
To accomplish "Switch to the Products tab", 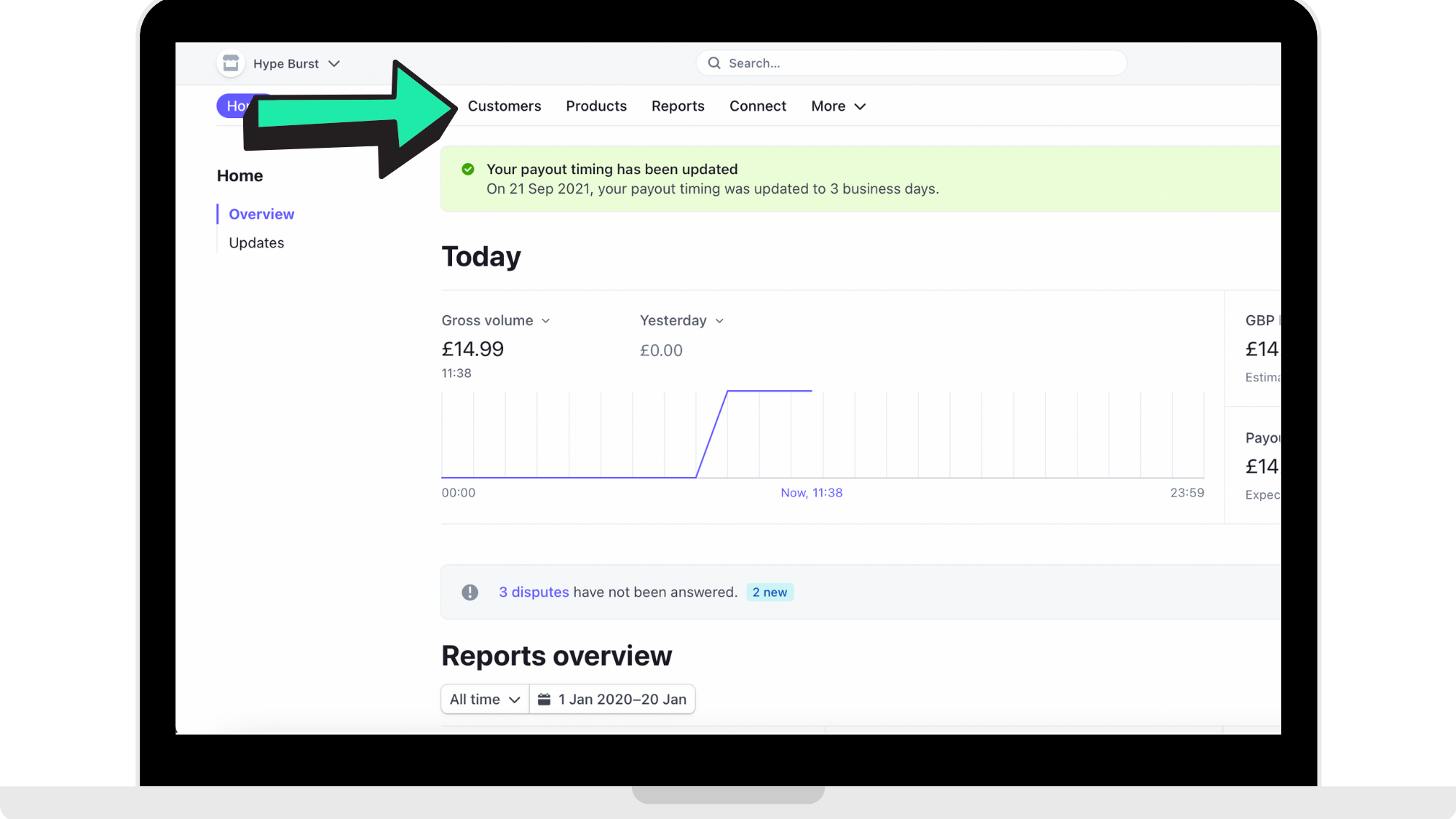I will [x=596, y=106].
